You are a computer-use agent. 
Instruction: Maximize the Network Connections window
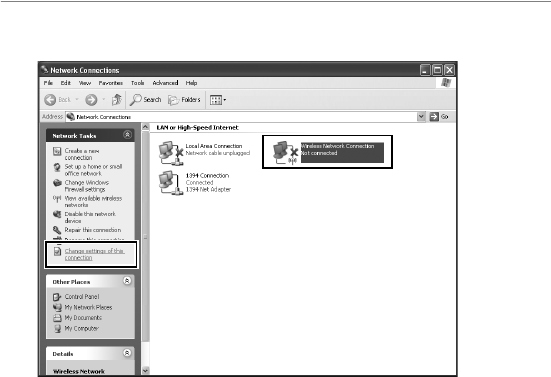click(x=437, y=70)
